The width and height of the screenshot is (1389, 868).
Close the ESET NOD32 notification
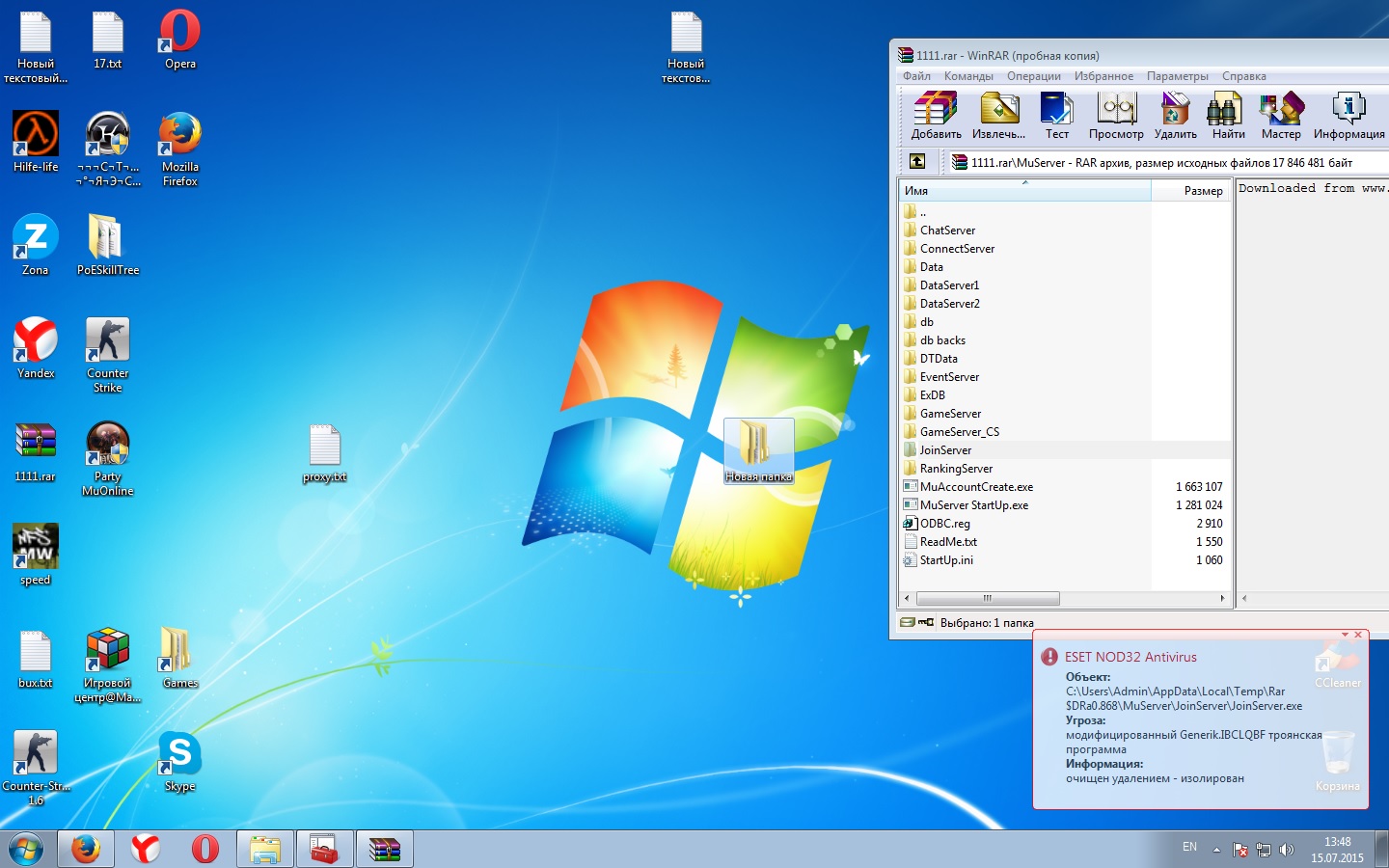(x=1358, y=635)
